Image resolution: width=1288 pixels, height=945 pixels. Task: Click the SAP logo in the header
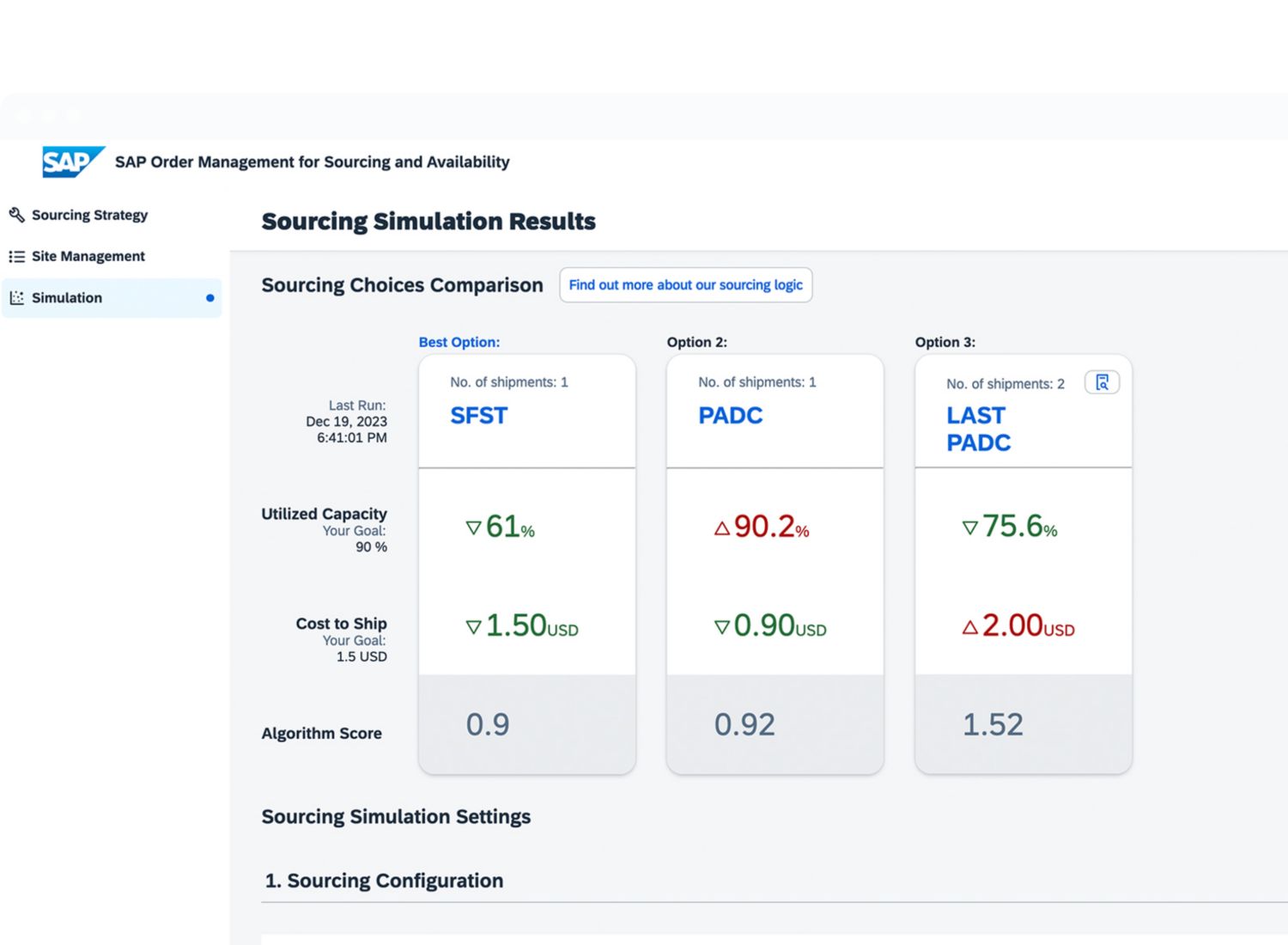(72, 162)
